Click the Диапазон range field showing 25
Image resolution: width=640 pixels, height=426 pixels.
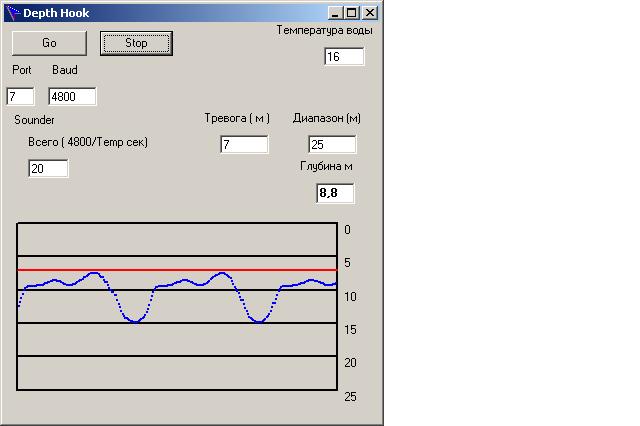tap(330, 145)
